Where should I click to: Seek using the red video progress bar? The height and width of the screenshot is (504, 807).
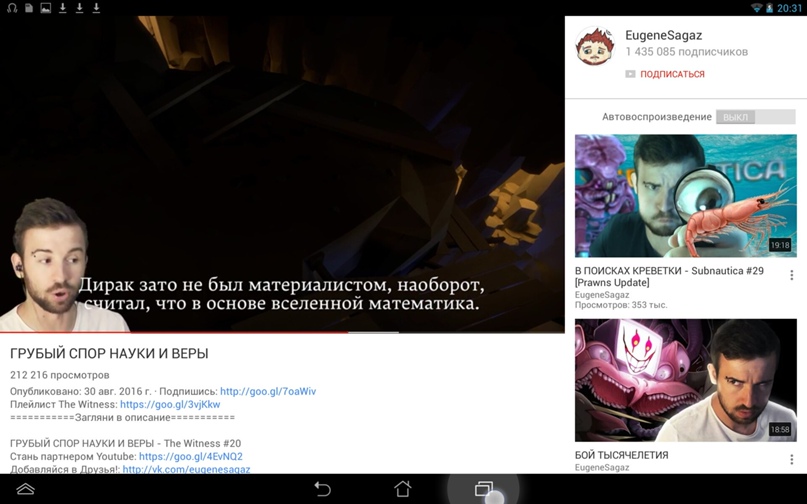click(x=200, y=332)
